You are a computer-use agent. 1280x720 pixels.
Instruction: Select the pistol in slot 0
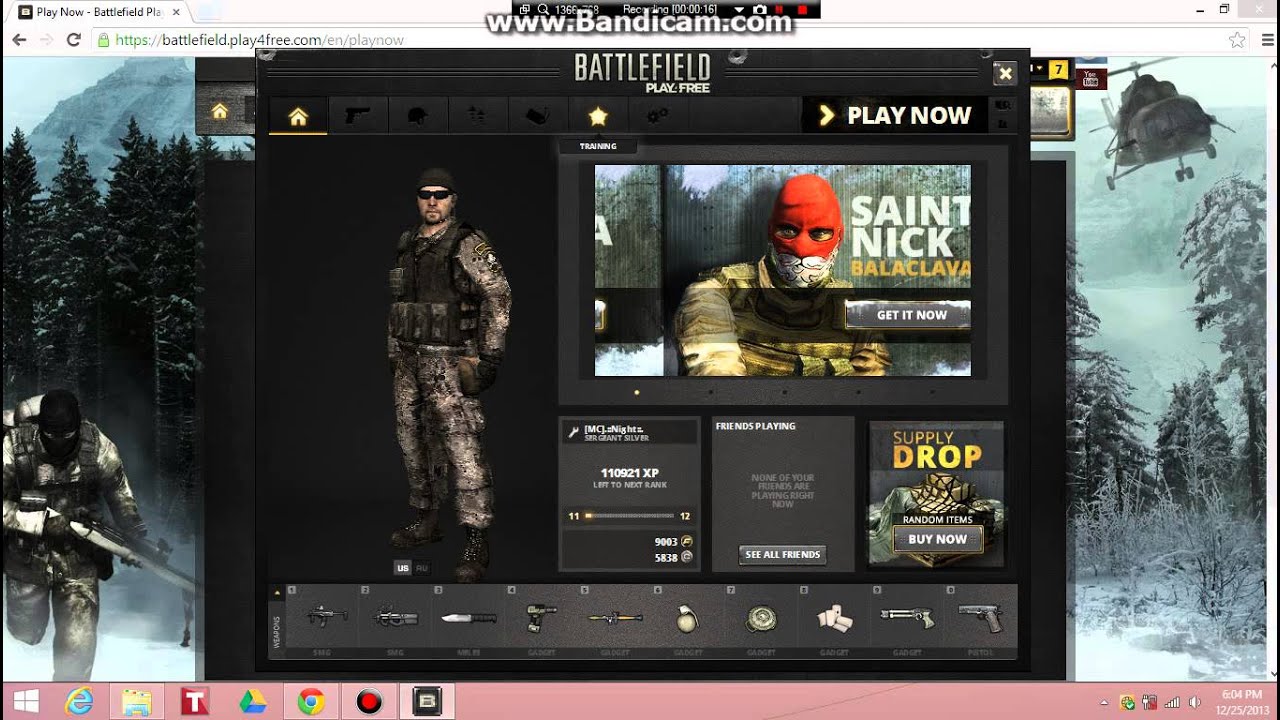tap(980, 619)
